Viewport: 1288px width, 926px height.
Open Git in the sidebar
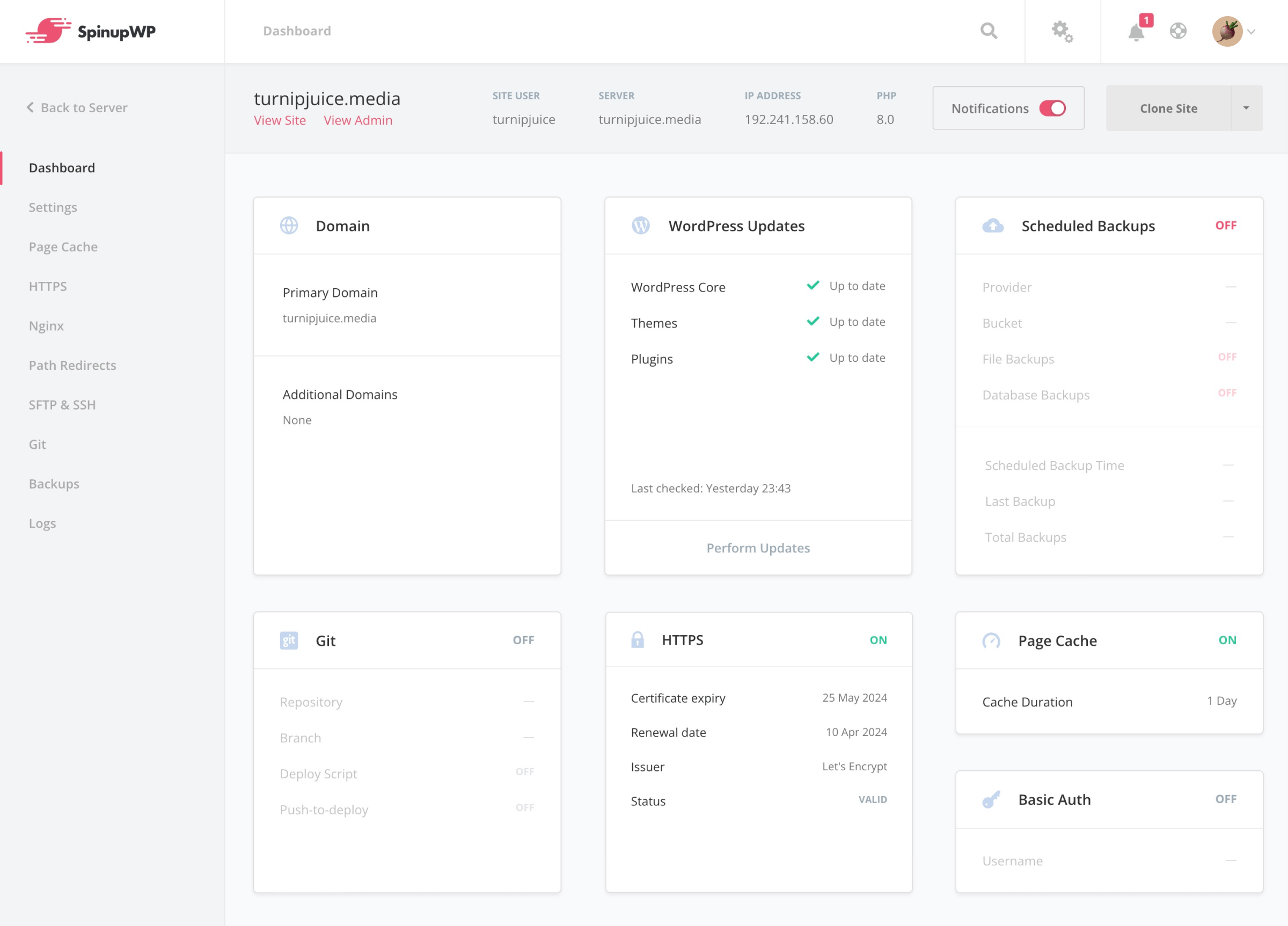(x=38, y=444)
